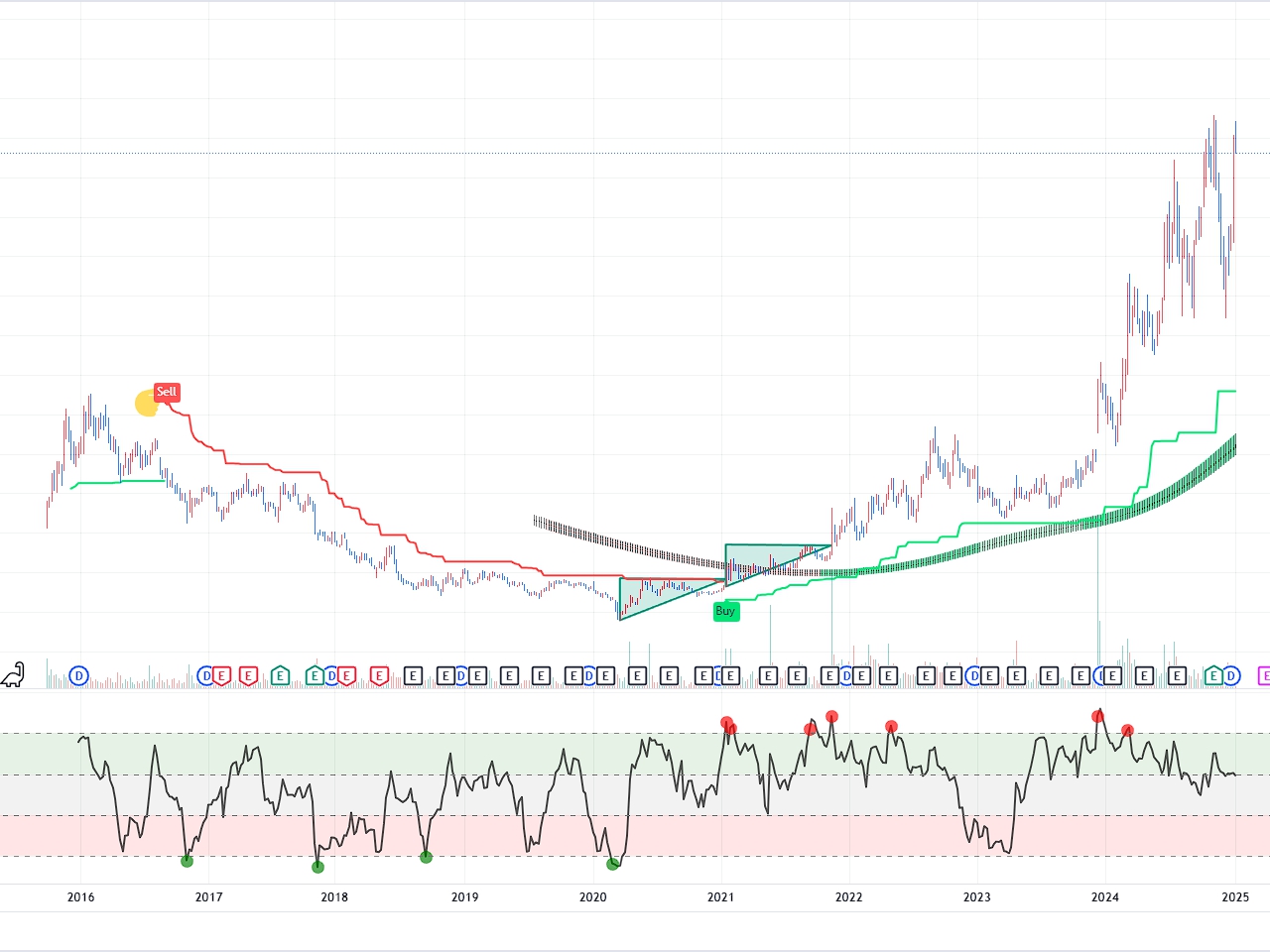
Task: Click the red Sell signal label
Action: pos(167,392)
